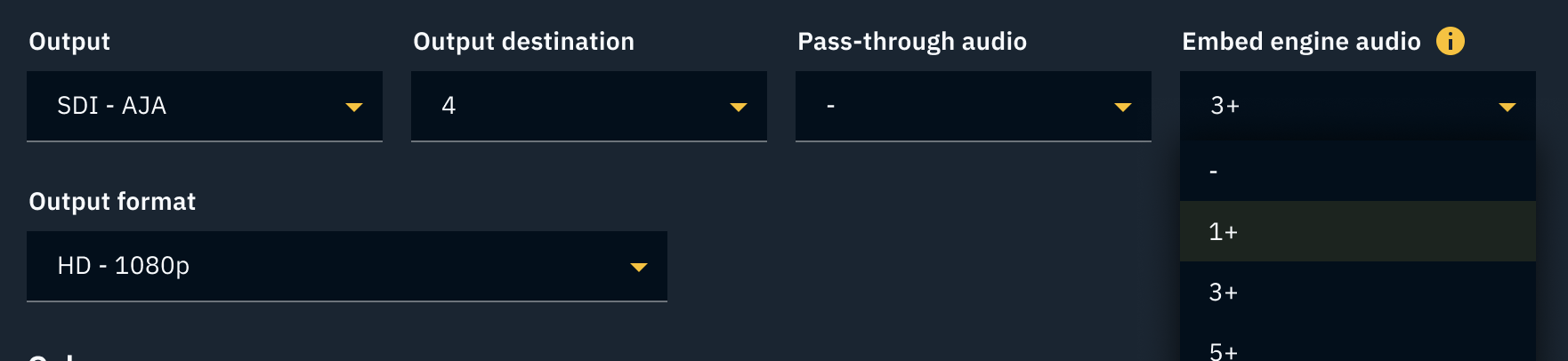Expand the Output destination dropdown
The image size is (1568, 361).
(588, 106)
